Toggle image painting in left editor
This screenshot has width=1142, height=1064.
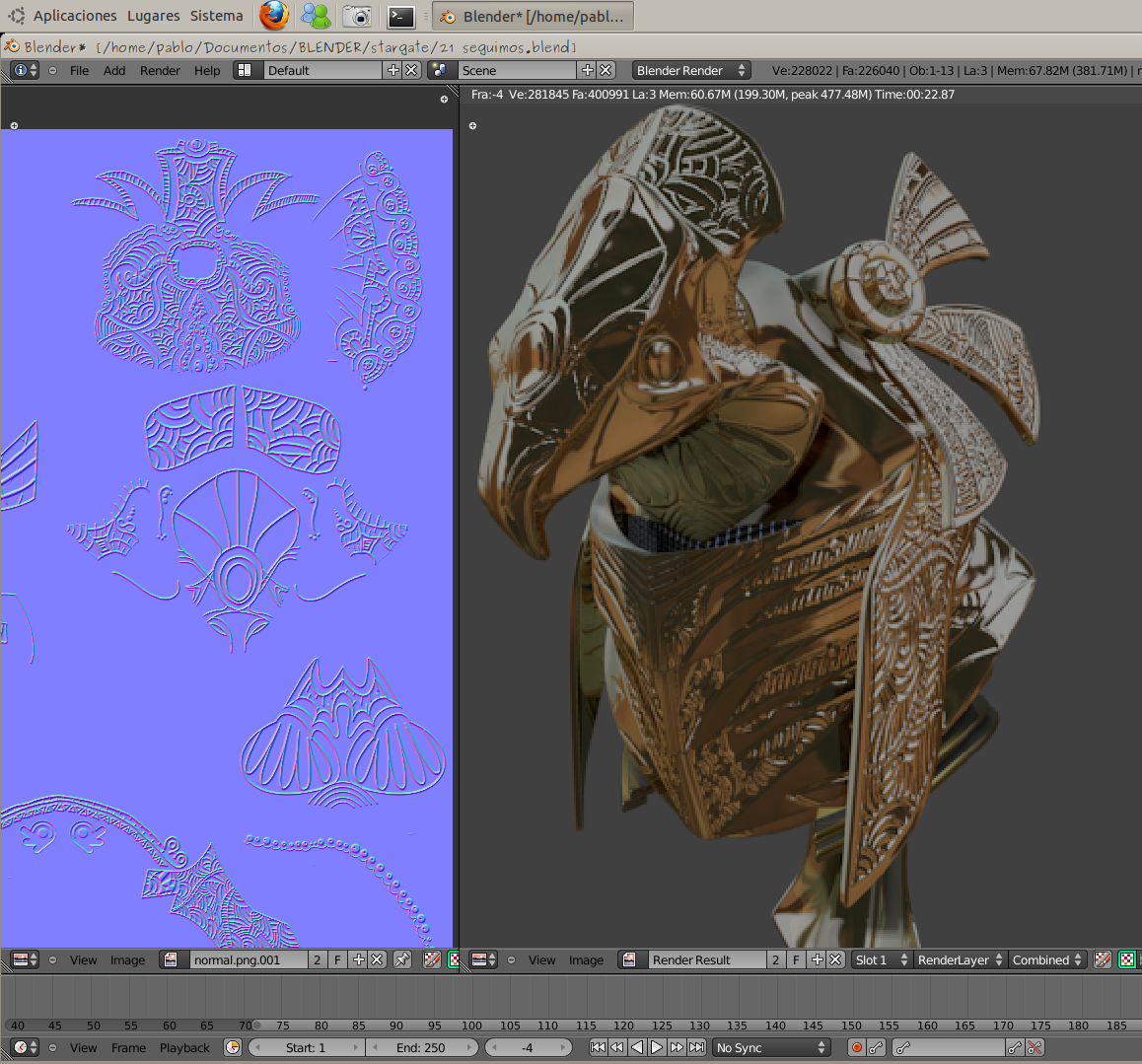coord(432,959)
